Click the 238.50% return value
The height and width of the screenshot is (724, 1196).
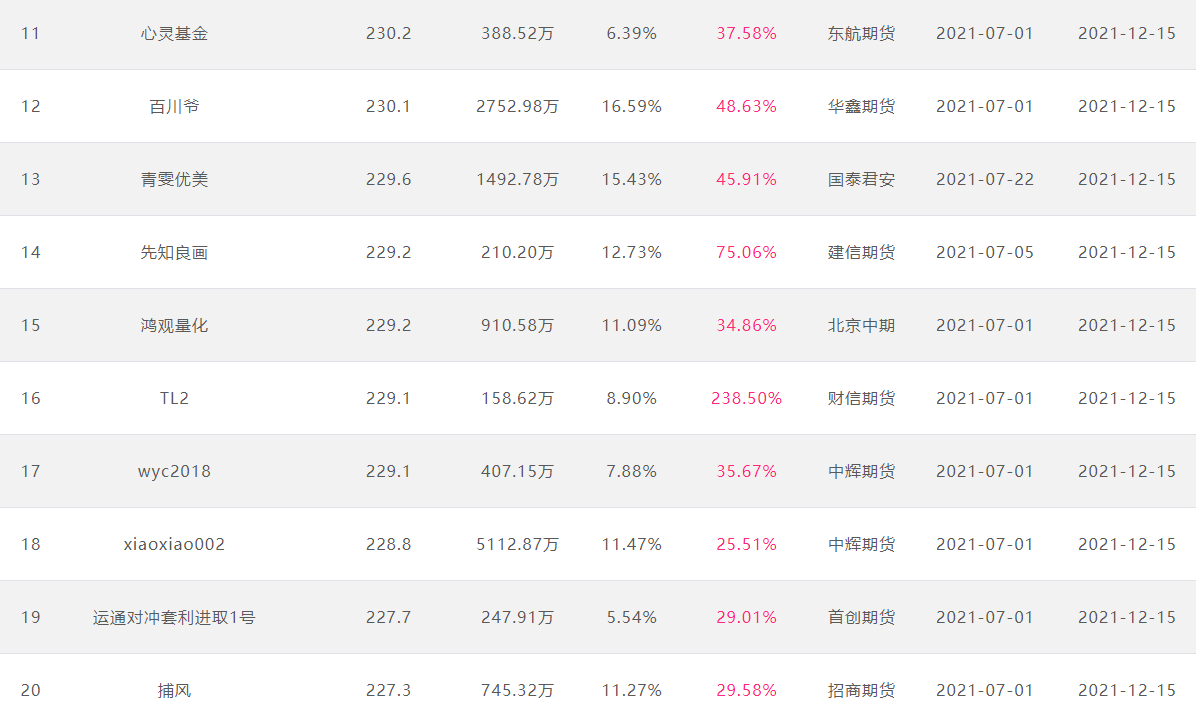click(746, 398)
